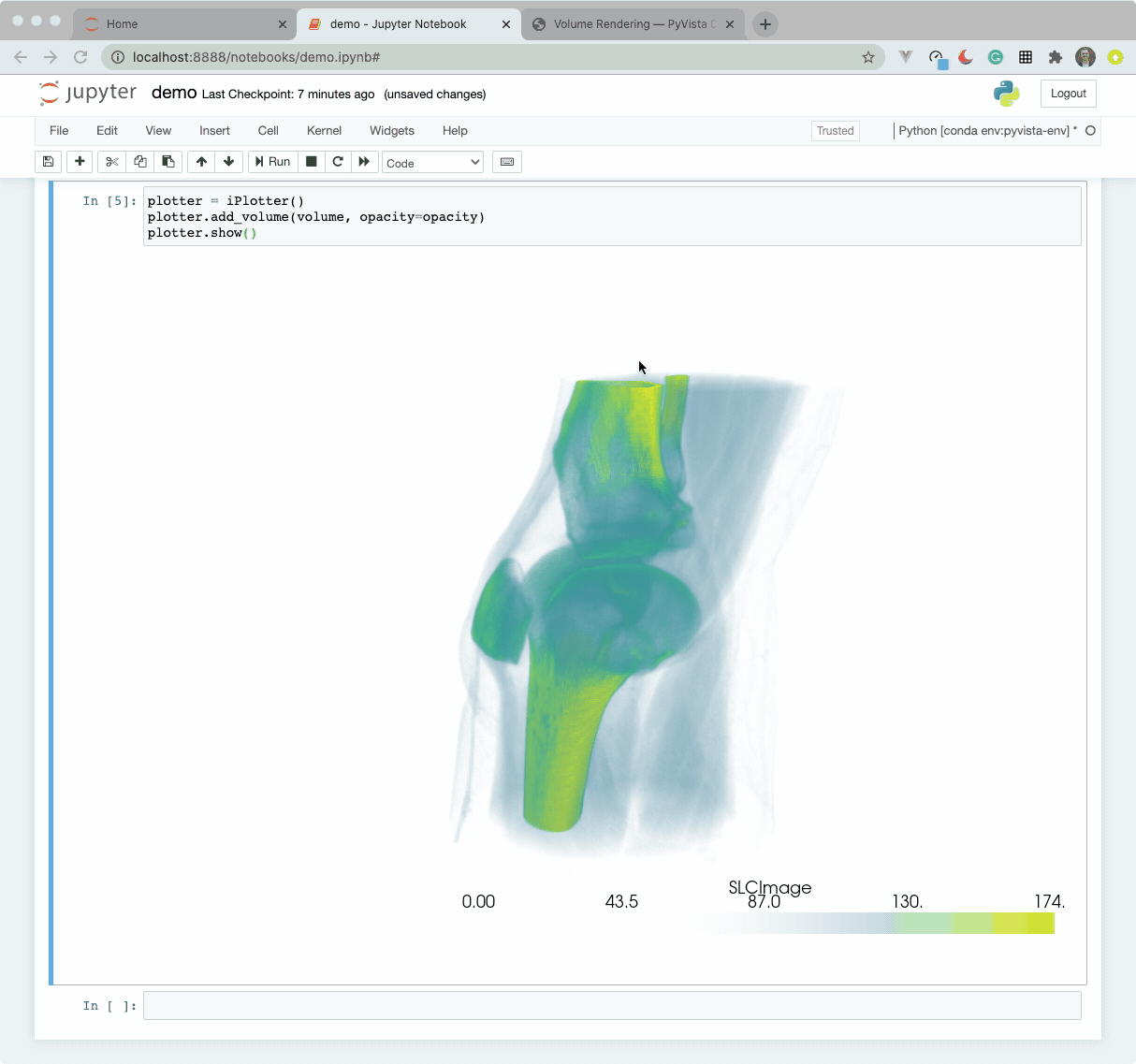Run the current cell
This screenshot has height=1064, width=1136.
272,162
